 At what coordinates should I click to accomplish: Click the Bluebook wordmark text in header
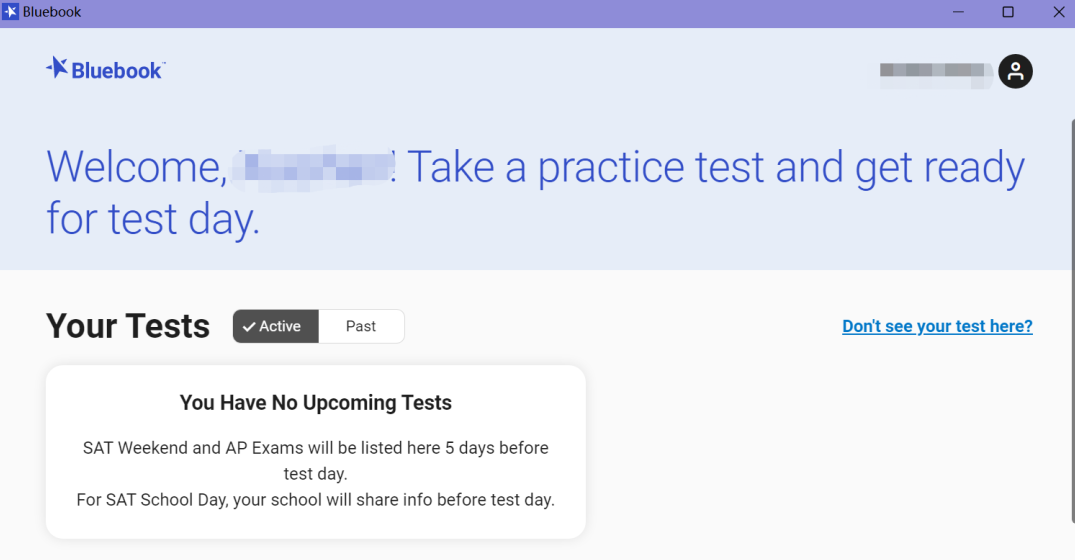point(117,71)
